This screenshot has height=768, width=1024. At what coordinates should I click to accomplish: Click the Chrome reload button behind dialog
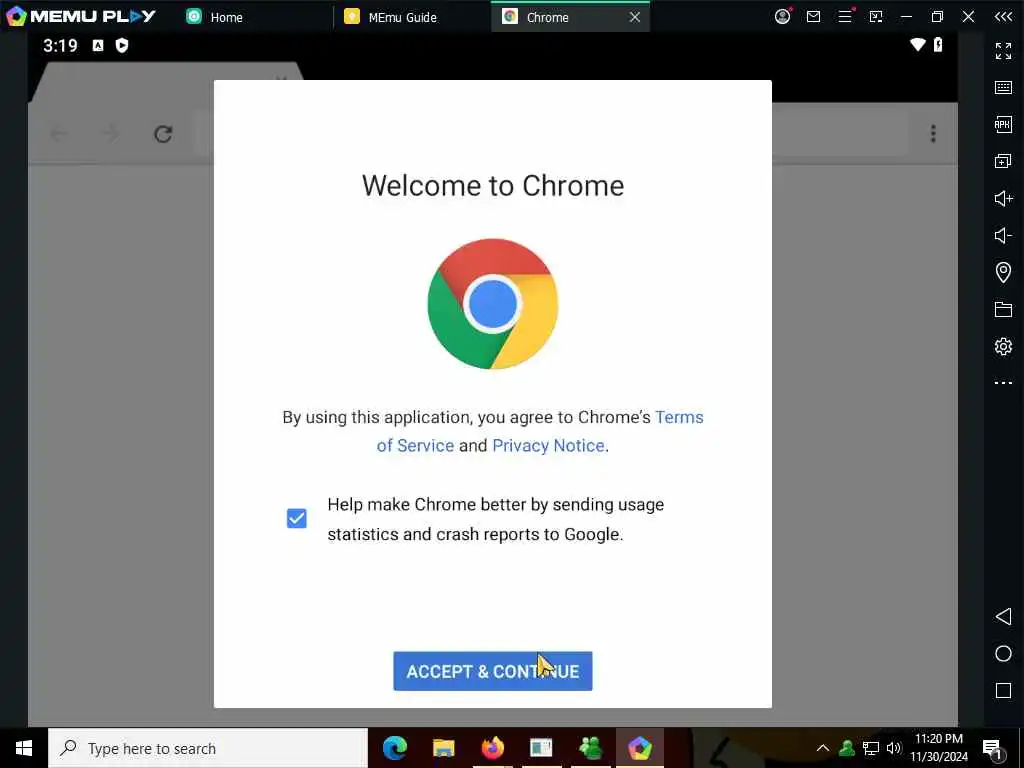[x=163, y=134]
